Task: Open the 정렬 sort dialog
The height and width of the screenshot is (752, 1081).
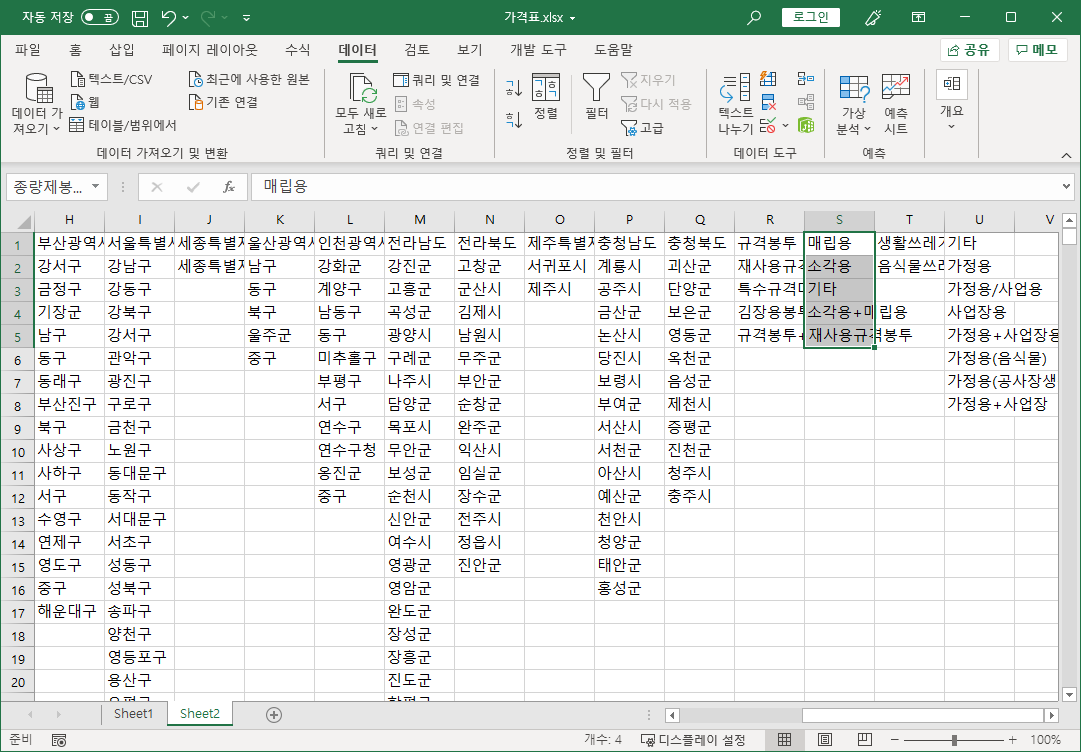Action: click(546, 96)
